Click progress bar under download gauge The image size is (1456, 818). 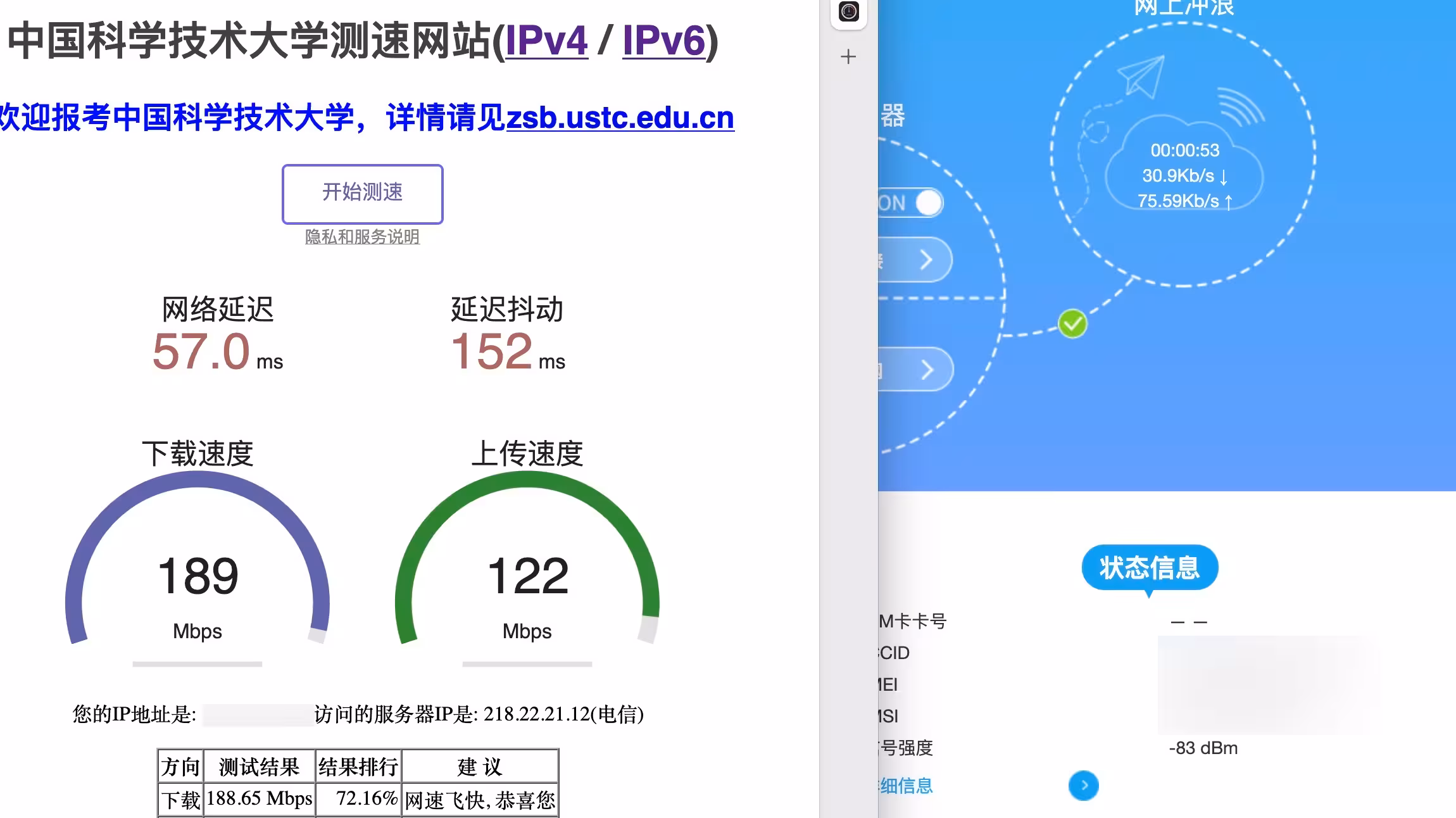click(198, 664)
